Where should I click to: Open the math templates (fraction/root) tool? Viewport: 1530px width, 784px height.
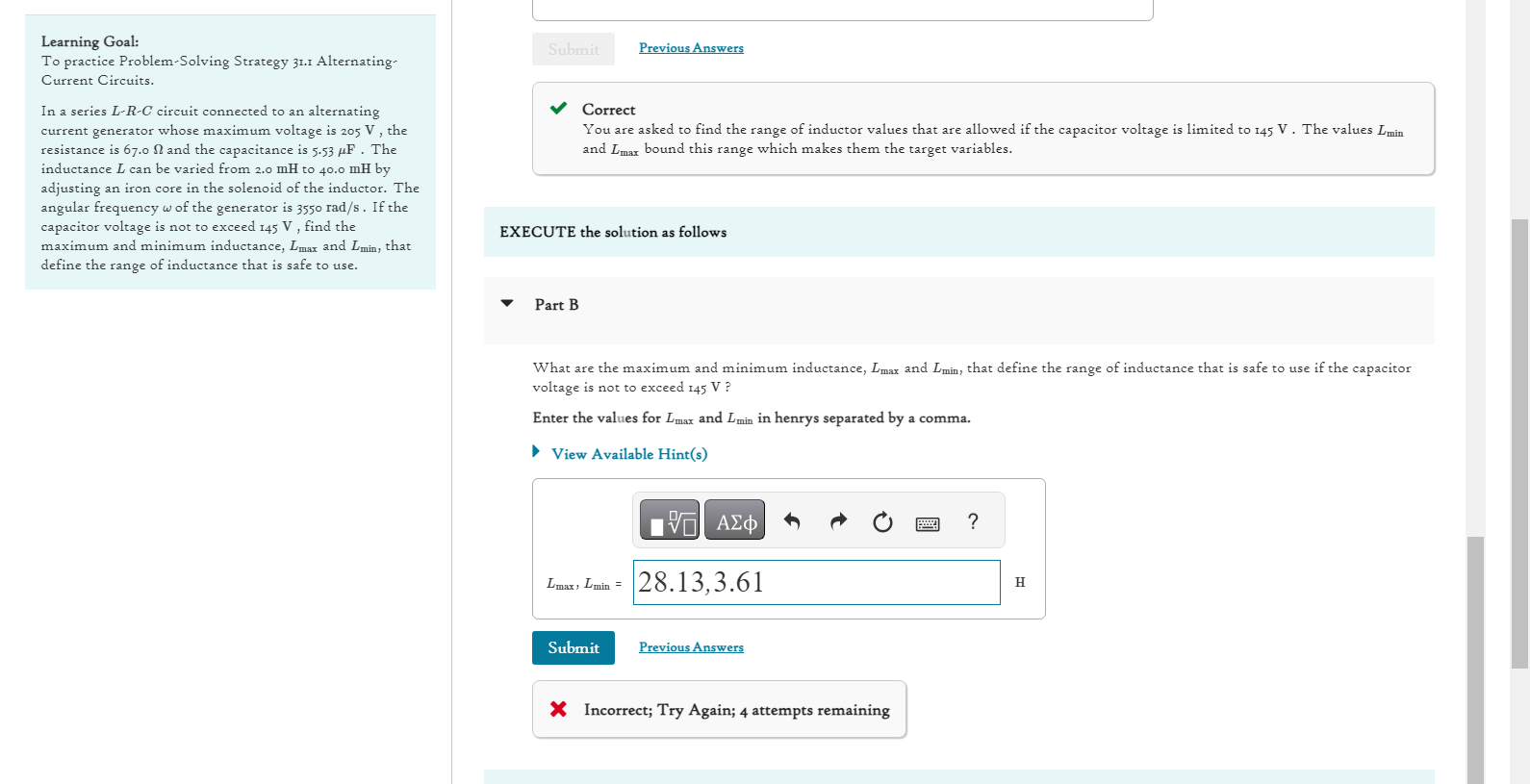click(x=670, y=520)
